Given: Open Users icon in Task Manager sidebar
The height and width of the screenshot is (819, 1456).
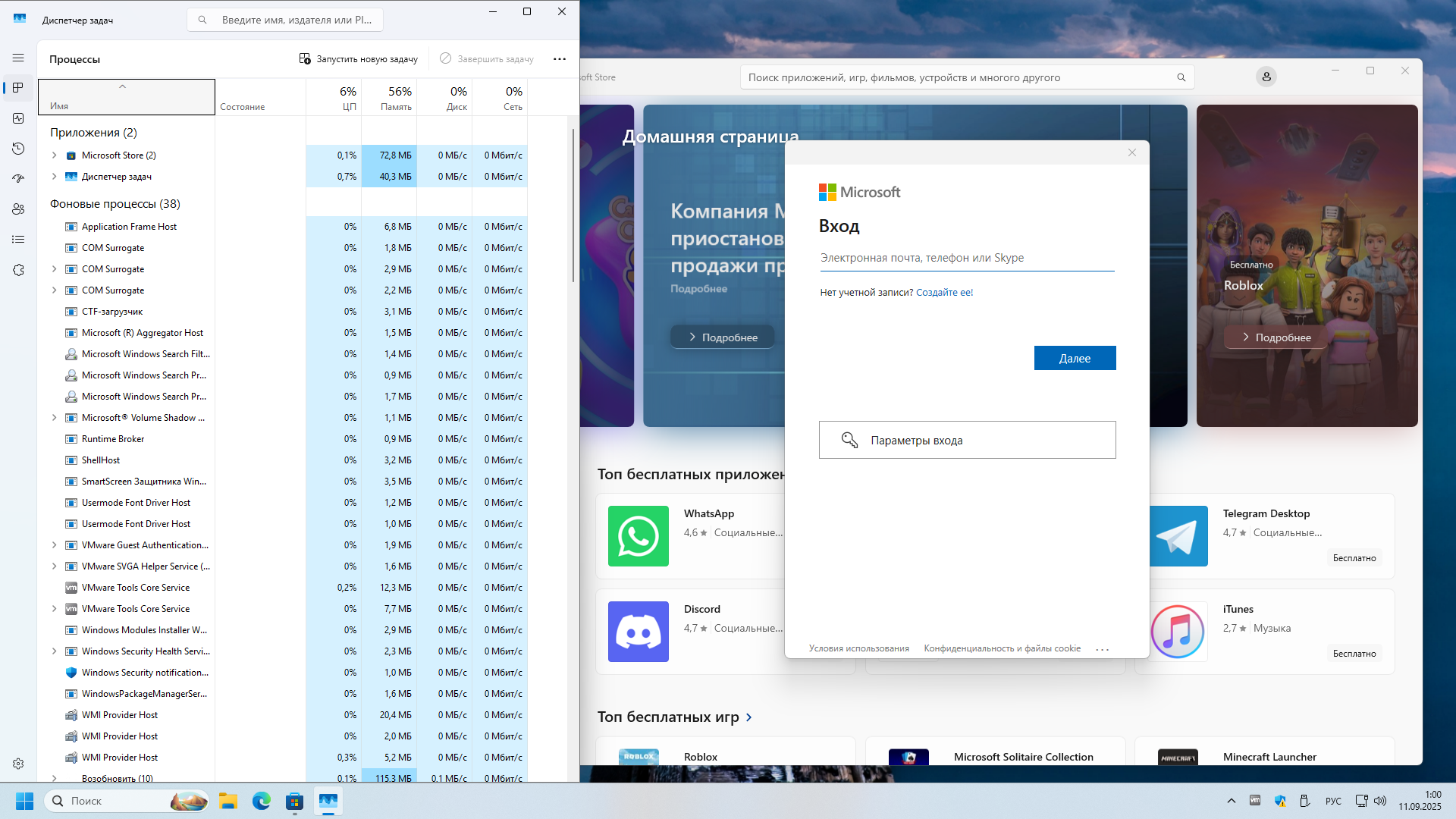Looking at the screenshot, I should tap(18, 209).
